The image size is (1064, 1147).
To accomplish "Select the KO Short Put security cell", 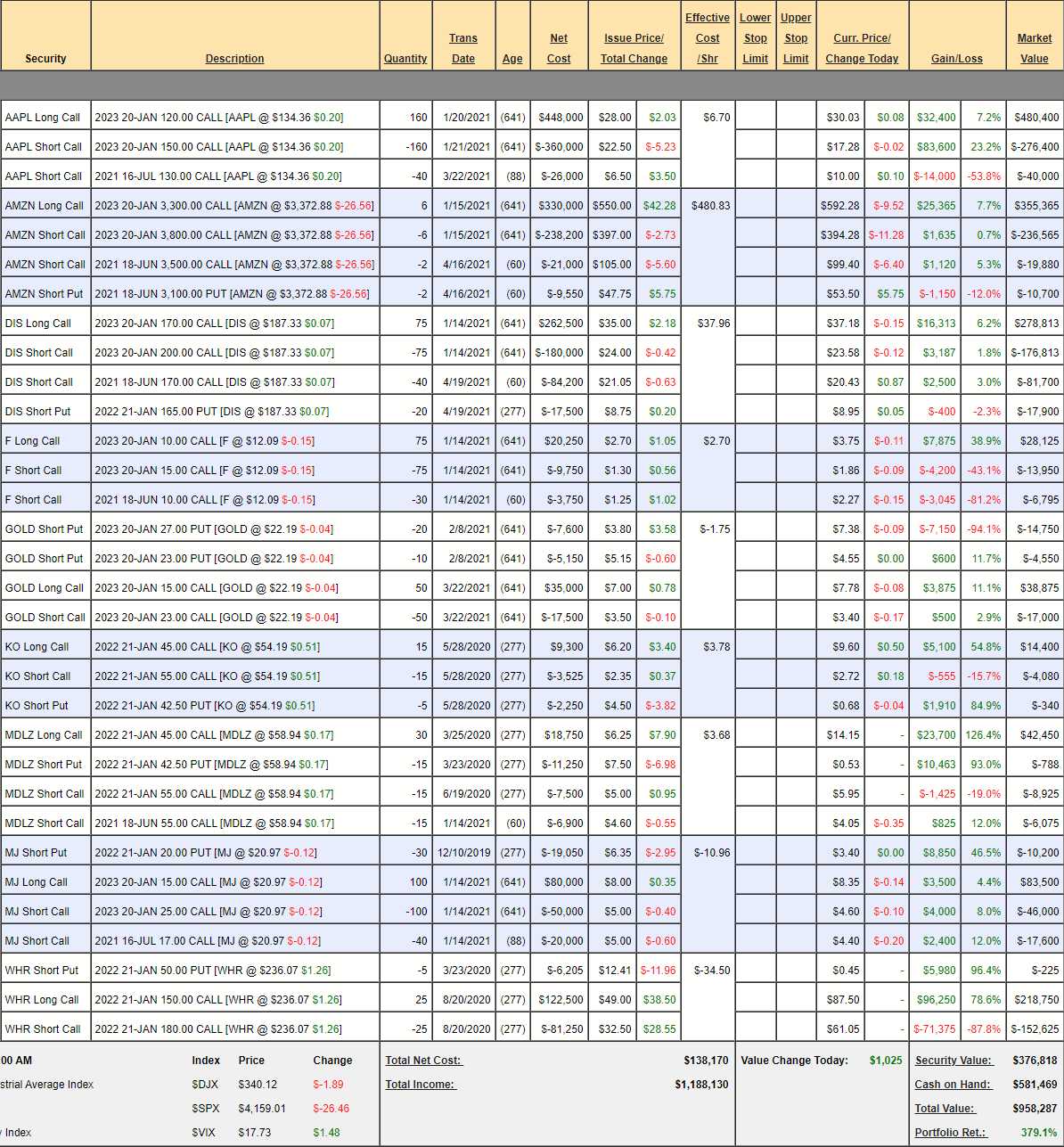I will pos(37,706).
